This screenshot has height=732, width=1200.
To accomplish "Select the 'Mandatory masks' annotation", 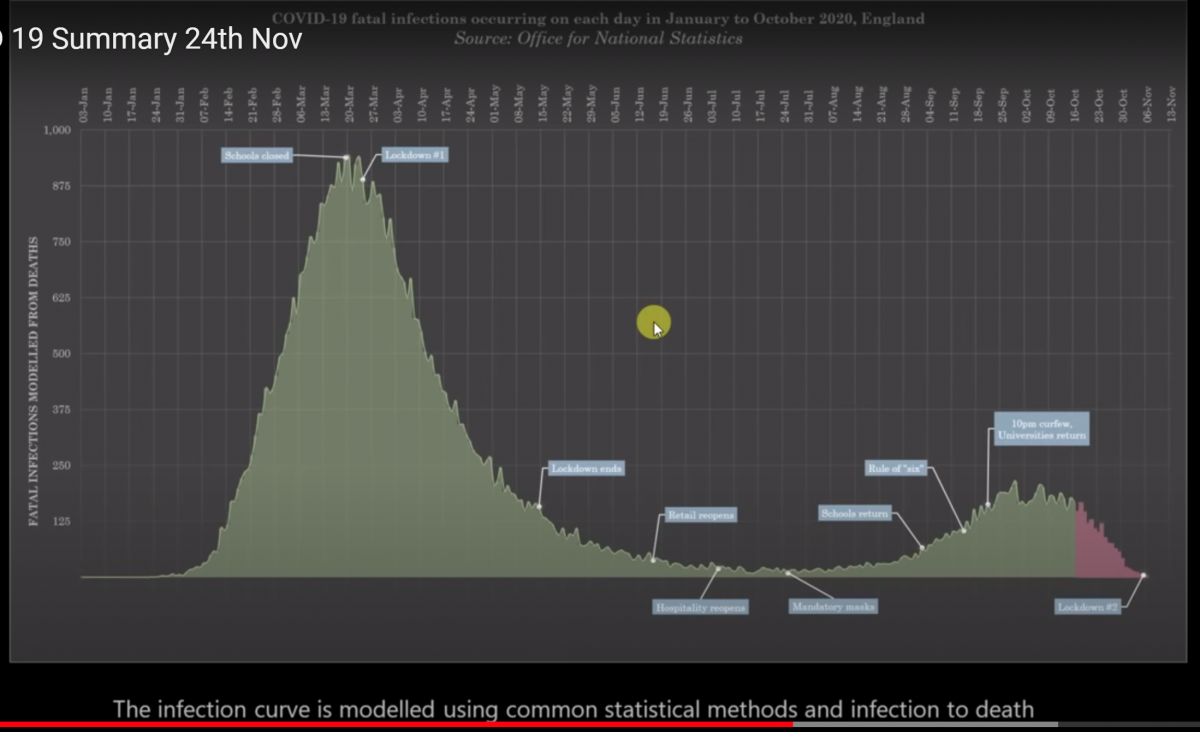I will (832, 606).
